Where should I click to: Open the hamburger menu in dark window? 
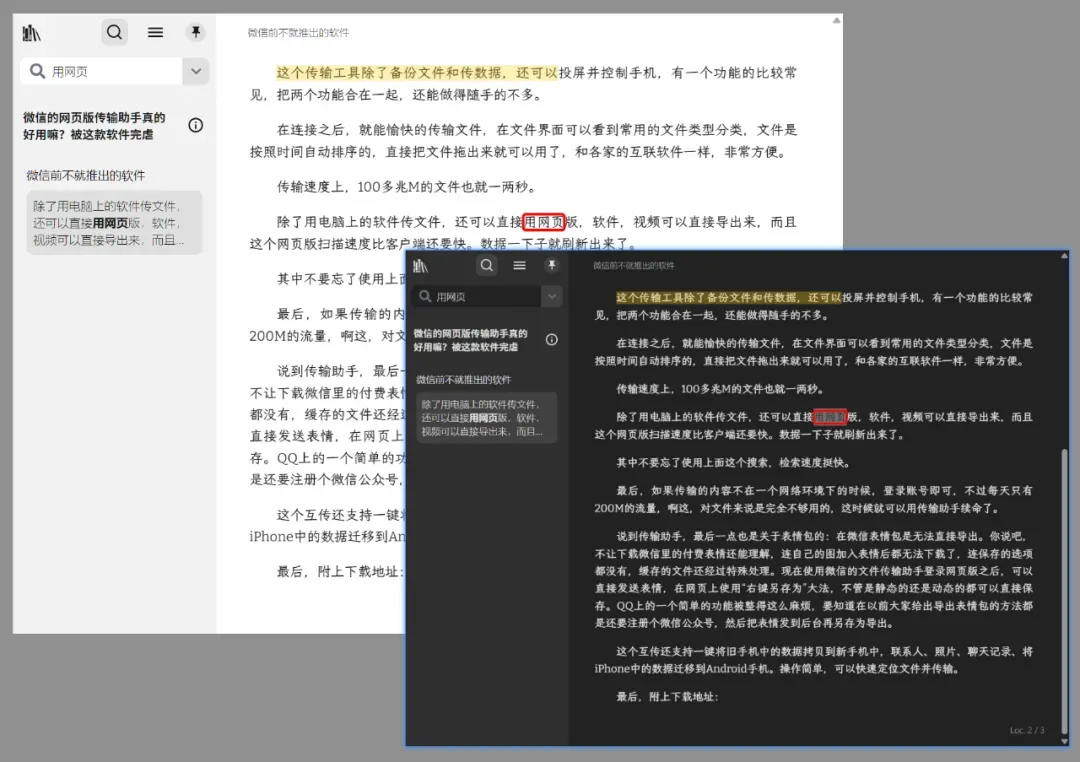click(x=519, y=265)
